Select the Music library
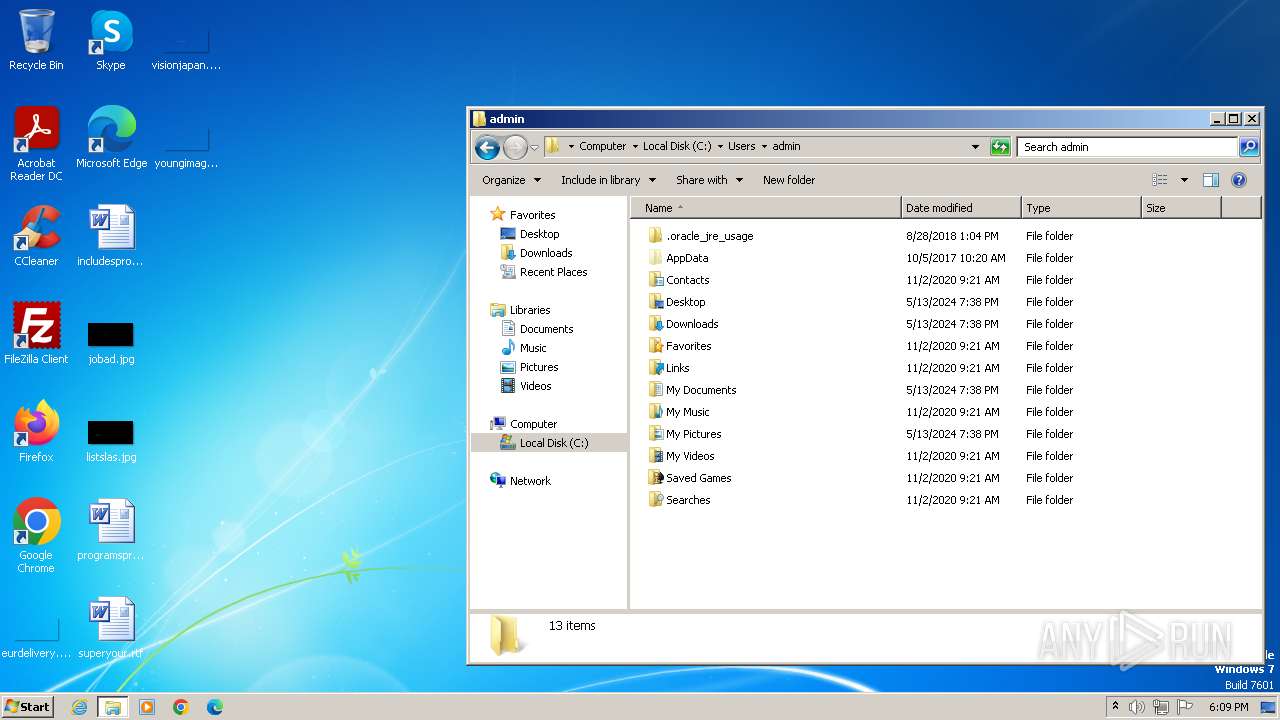This screenshot has height=720, width=1280. click(533, 348)
